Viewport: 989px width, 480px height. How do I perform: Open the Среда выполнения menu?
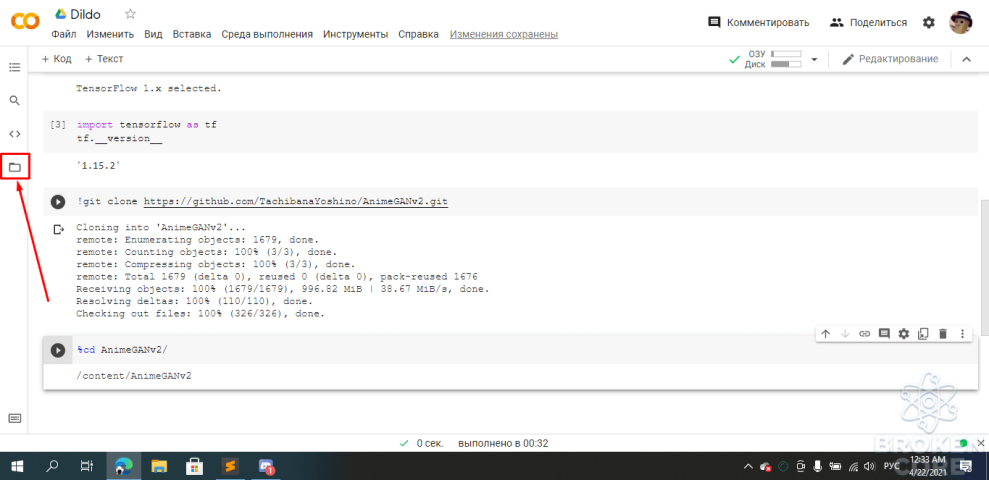(x=267, y=34)
